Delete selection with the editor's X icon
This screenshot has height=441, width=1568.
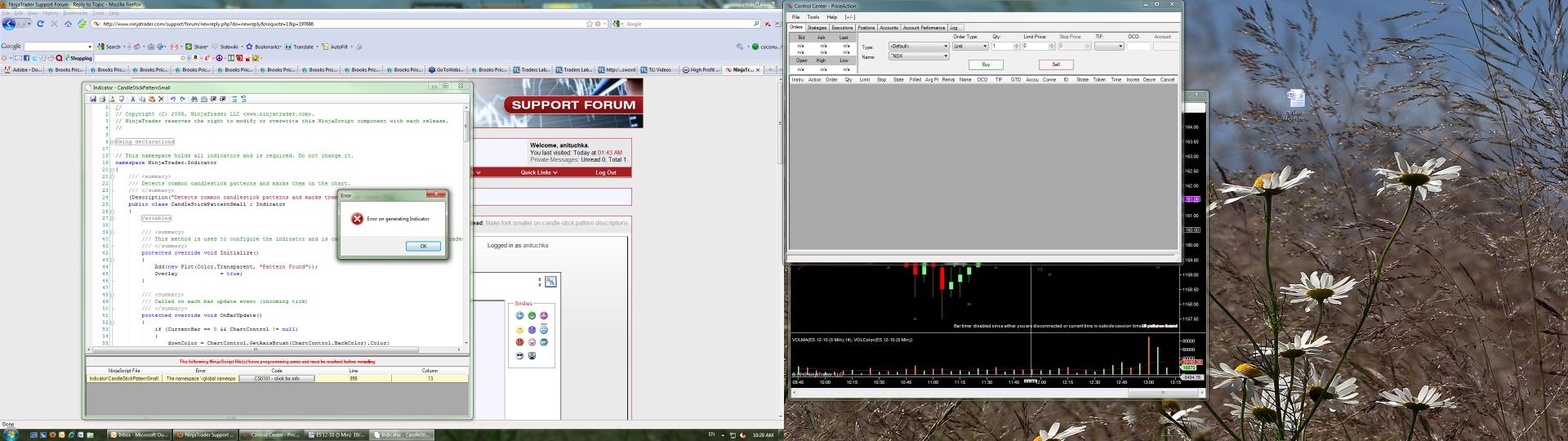point(161,99)
